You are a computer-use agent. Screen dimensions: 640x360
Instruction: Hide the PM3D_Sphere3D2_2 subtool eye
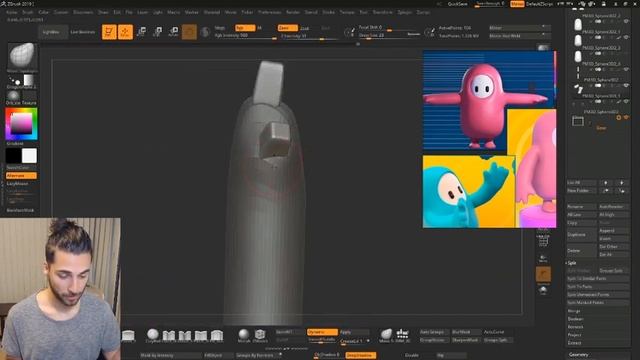626,21
